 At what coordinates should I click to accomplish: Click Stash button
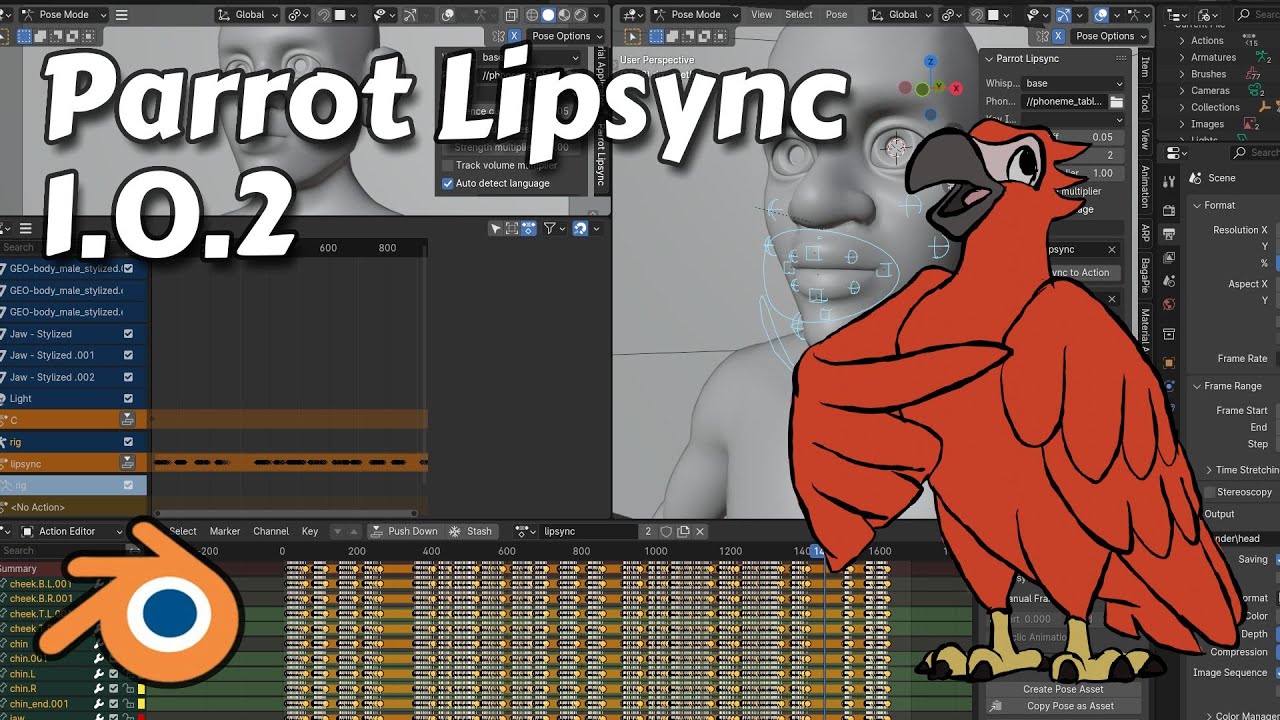point(471,531)
